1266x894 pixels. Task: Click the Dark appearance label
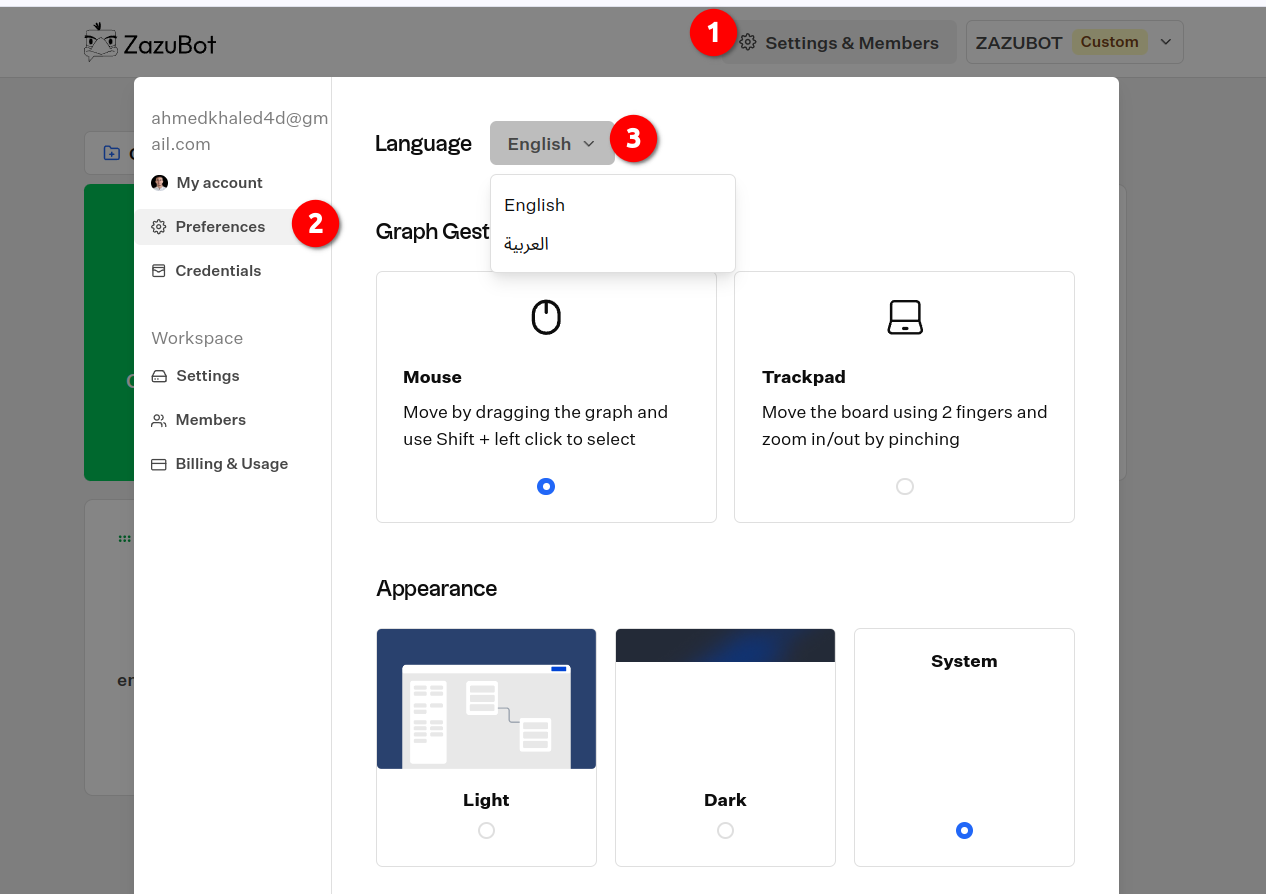[x=725, y=800]
